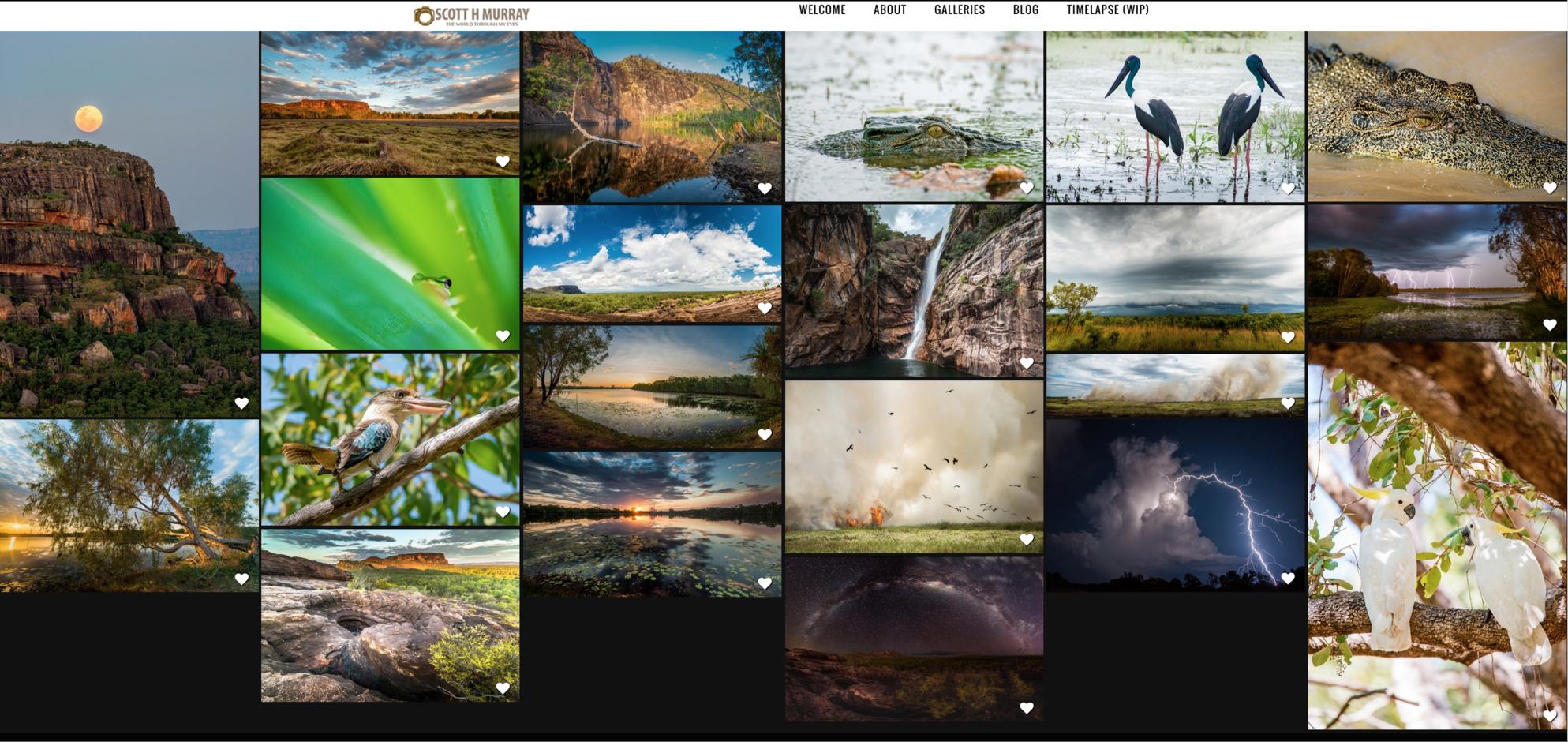Open the Welcome page
1568x742 pixels.
[x=821, y=10]
